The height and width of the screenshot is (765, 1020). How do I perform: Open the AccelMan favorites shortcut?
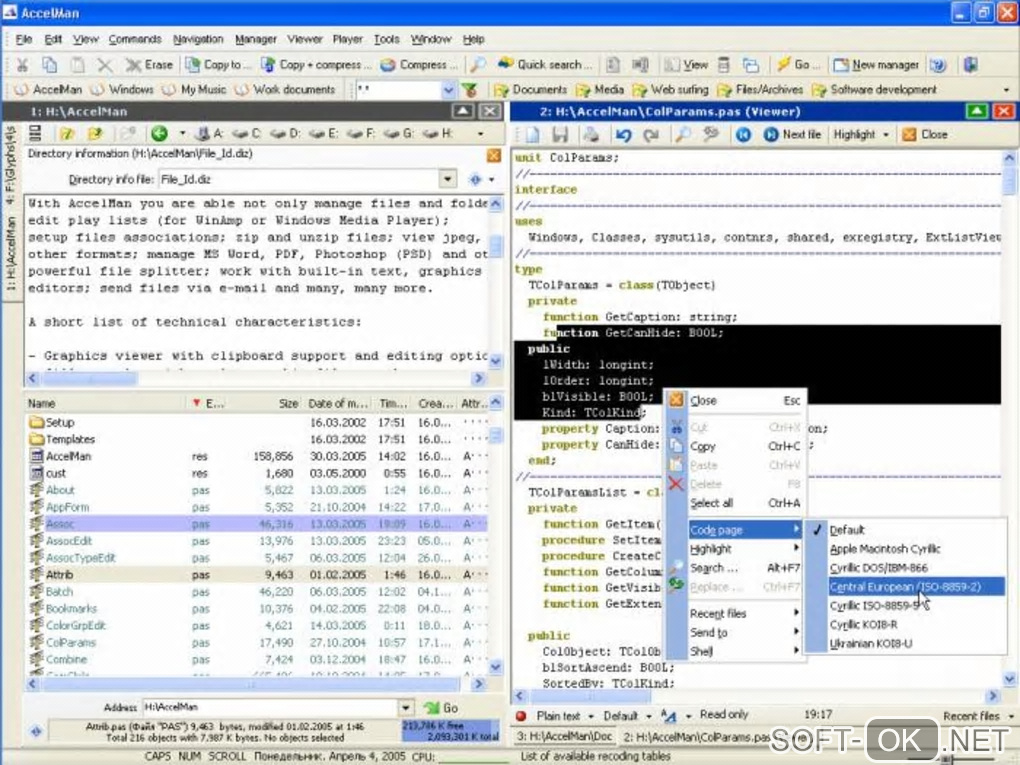[49, 89]
